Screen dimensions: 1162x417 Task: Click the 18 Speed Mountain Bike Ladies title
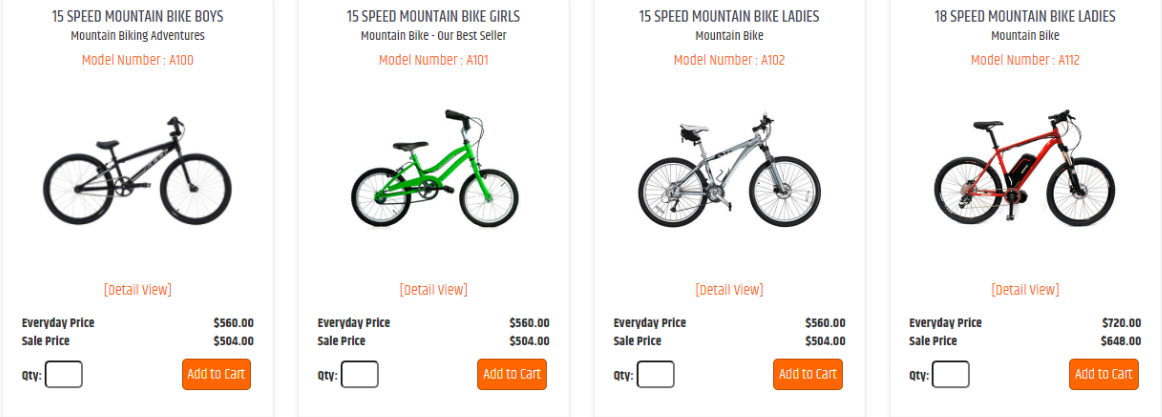click(1025, 16)
